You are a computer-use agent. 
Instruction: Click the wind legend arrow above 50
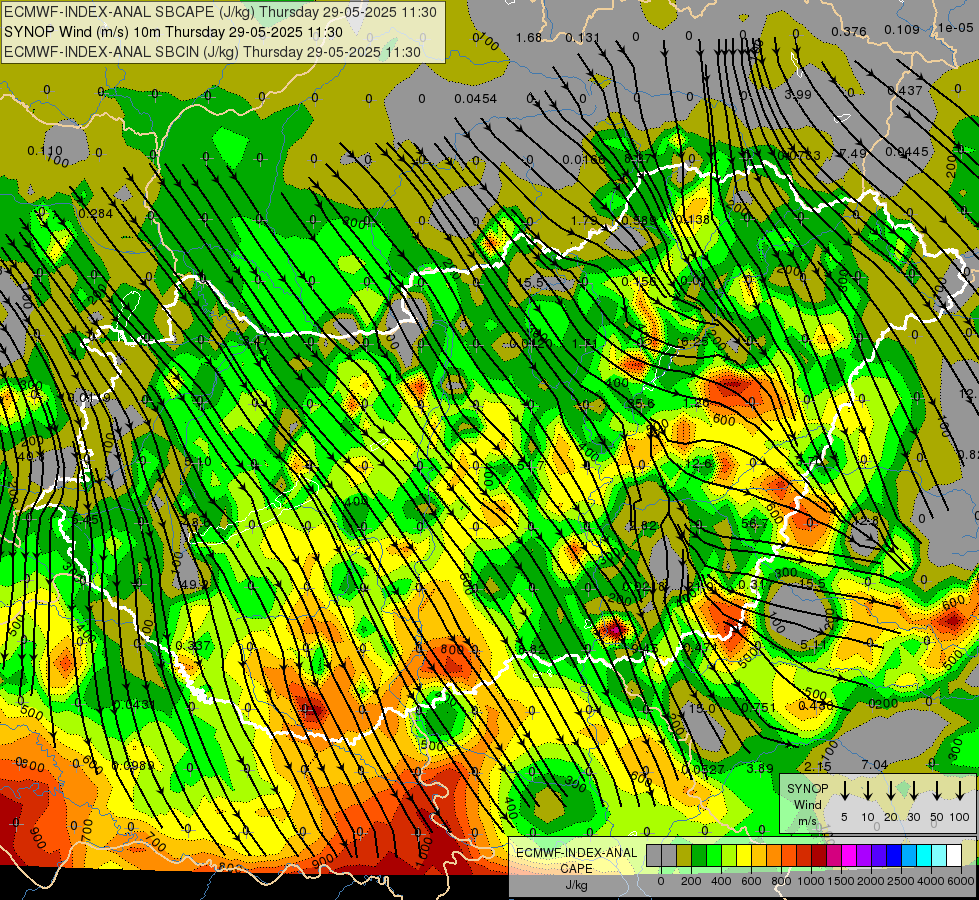point(937,790)
